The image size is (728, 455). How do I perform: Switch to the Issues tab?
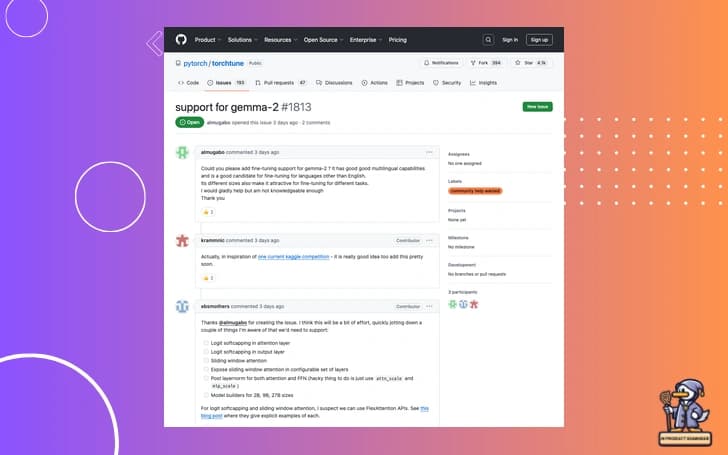226,83
